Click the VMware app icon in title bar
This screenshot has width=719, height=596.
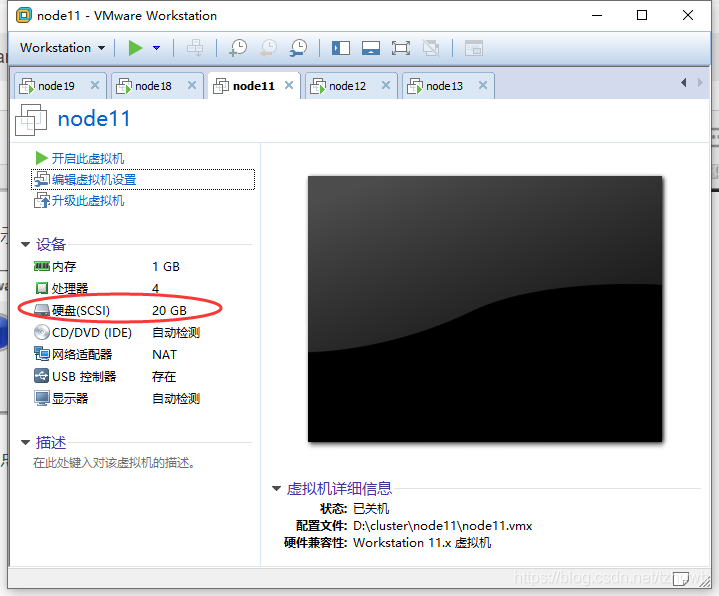click(x=24, y=15)
